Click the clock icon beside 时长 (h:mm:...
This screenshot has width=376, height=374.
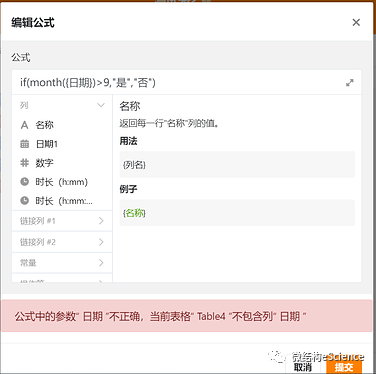click(25, 201)
